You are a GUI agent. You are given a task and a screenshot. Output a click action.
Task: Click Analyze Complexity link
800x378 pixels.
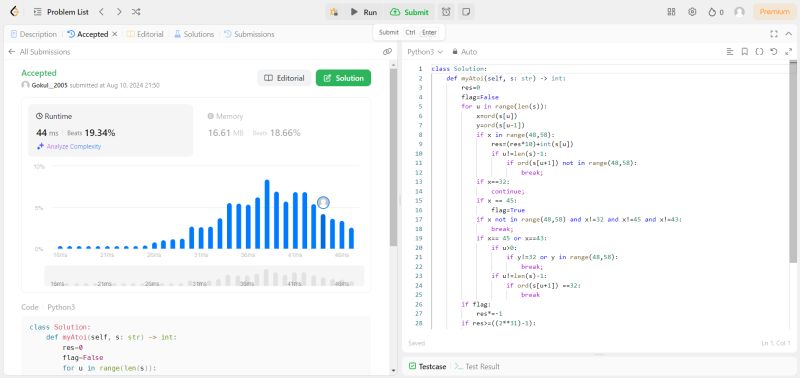point(69,146)
